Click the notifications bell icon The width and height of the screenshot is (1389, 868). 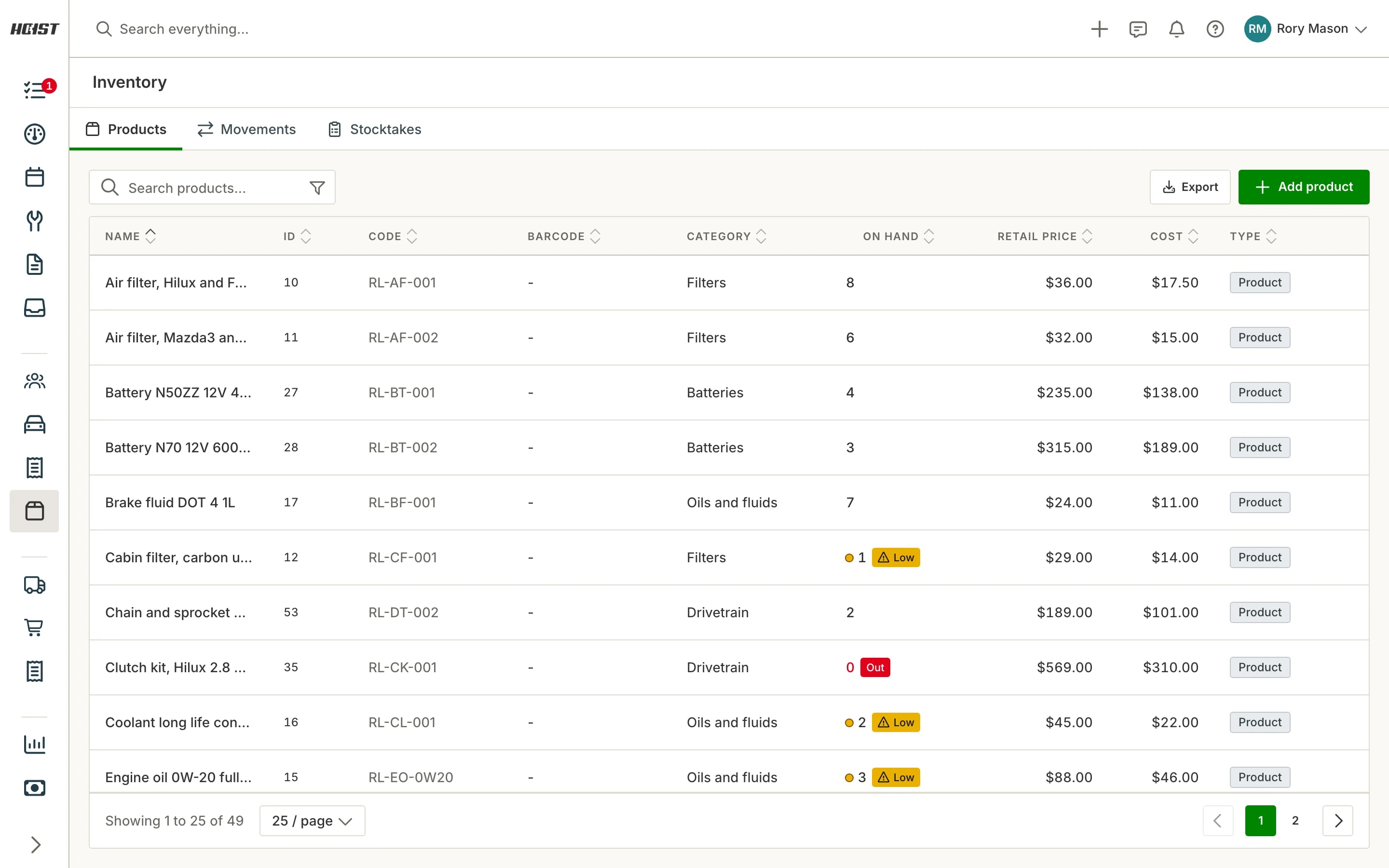pyautogui.click(x=1176, y=29)
